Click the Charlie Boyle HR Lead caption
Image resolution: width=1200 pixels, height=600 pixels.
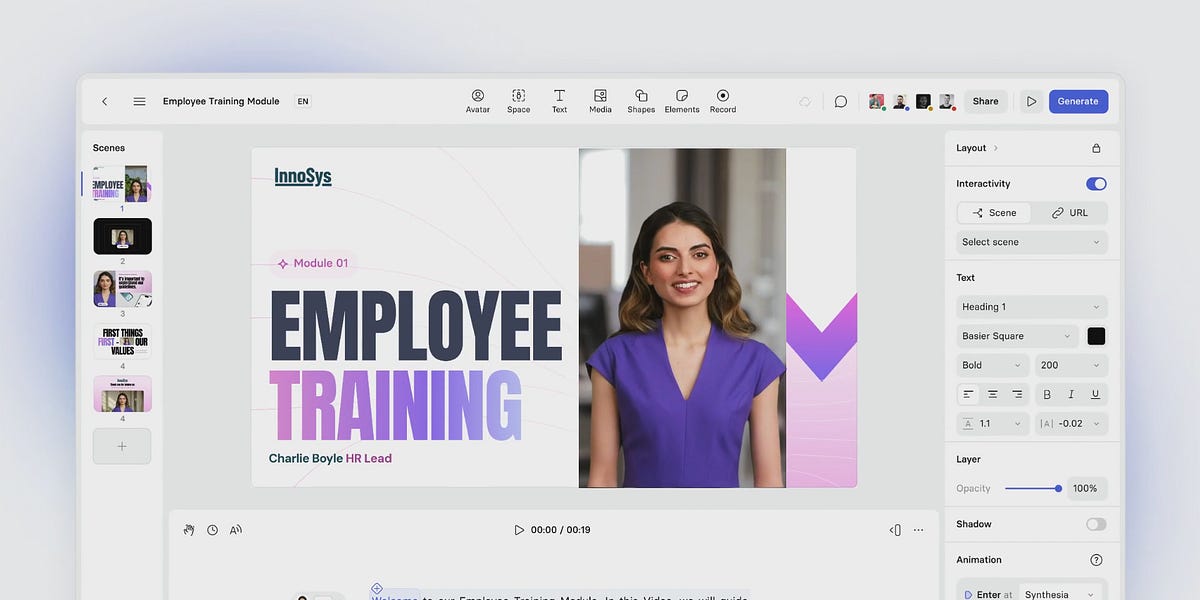(330, 459)
